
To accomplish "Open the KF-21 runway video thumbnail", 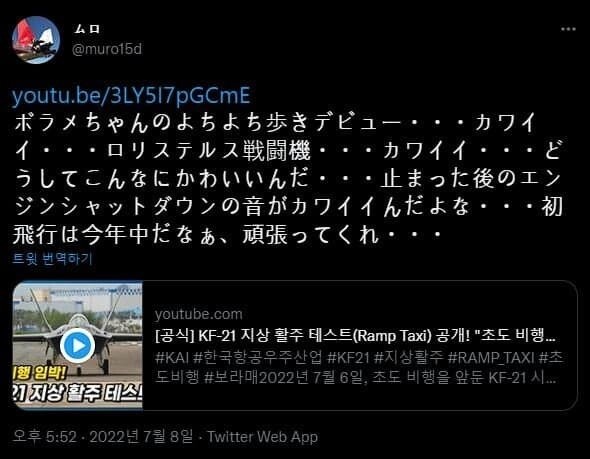I will [x=78, y=345].
